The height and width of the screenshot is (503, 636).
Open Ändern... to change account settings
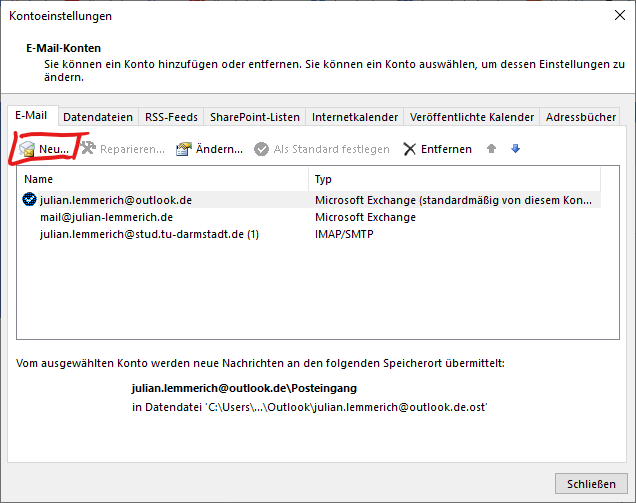(x=184, y=149)
